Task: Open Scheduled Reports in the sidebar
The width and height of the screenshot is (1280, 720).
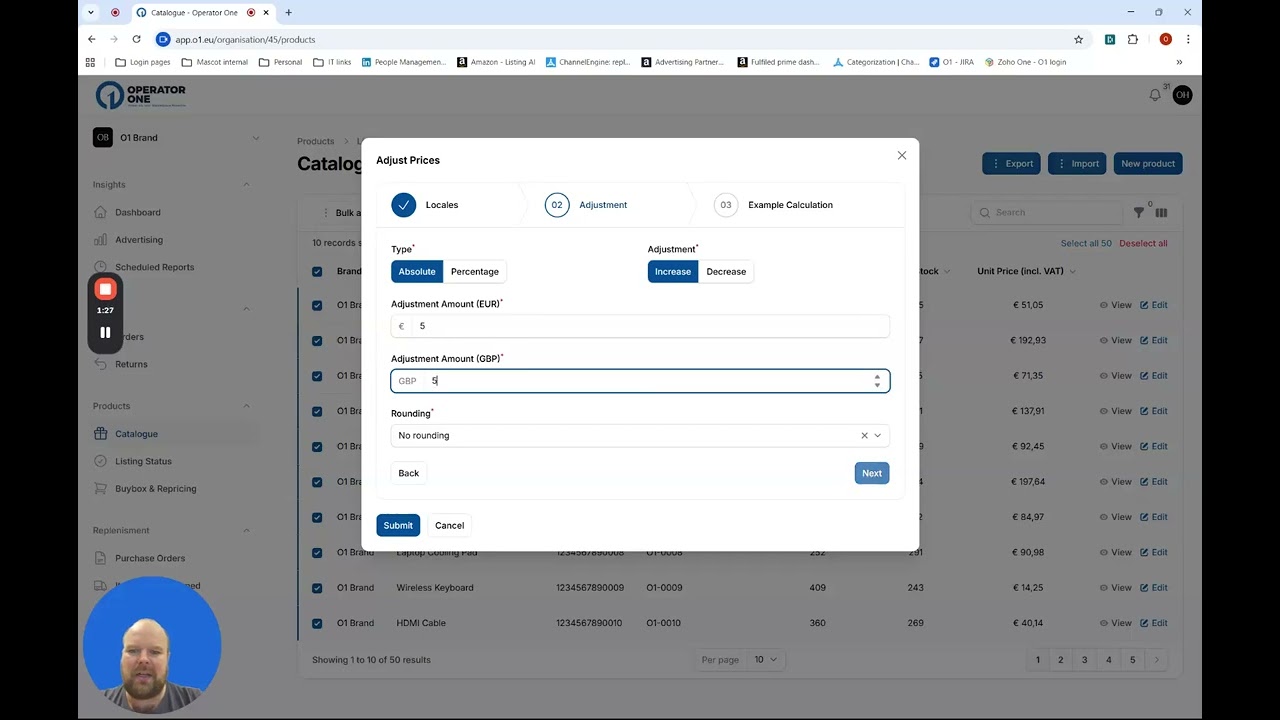Action: click(154, 268)
